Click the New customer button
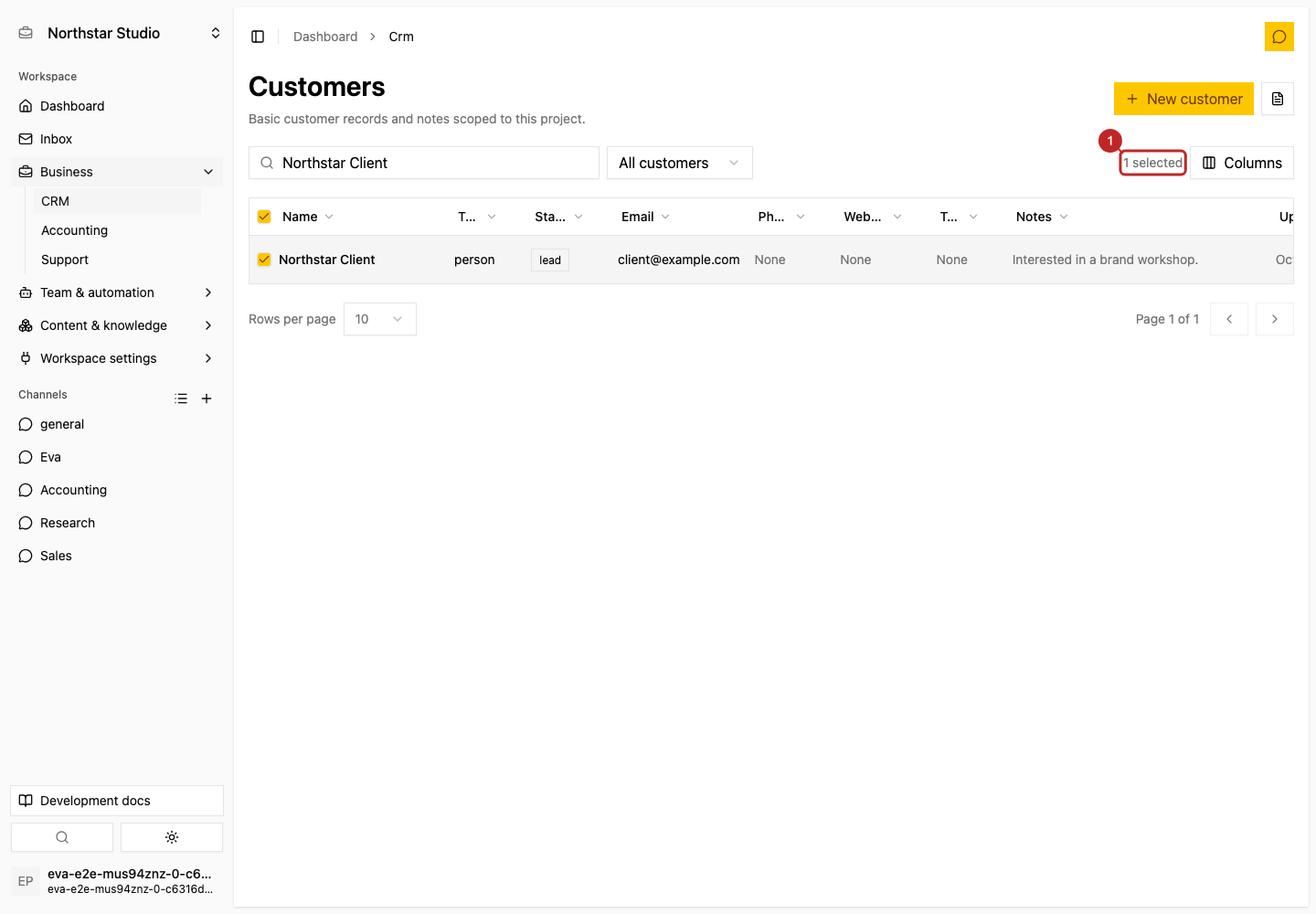Screen dimensions: 1316x914 tap(1183, 99)
